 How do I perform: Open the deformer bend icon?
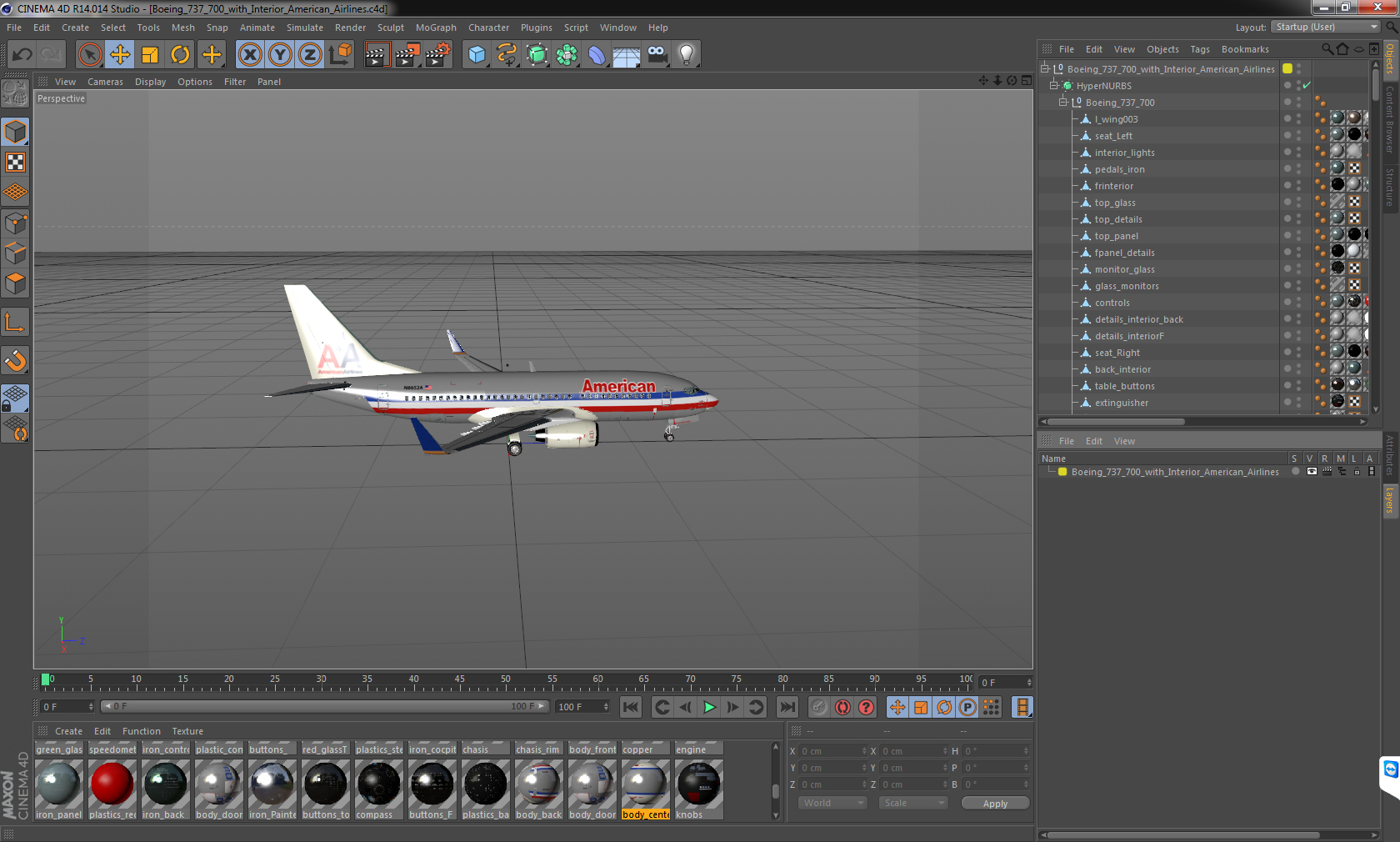tap(597, 55)
